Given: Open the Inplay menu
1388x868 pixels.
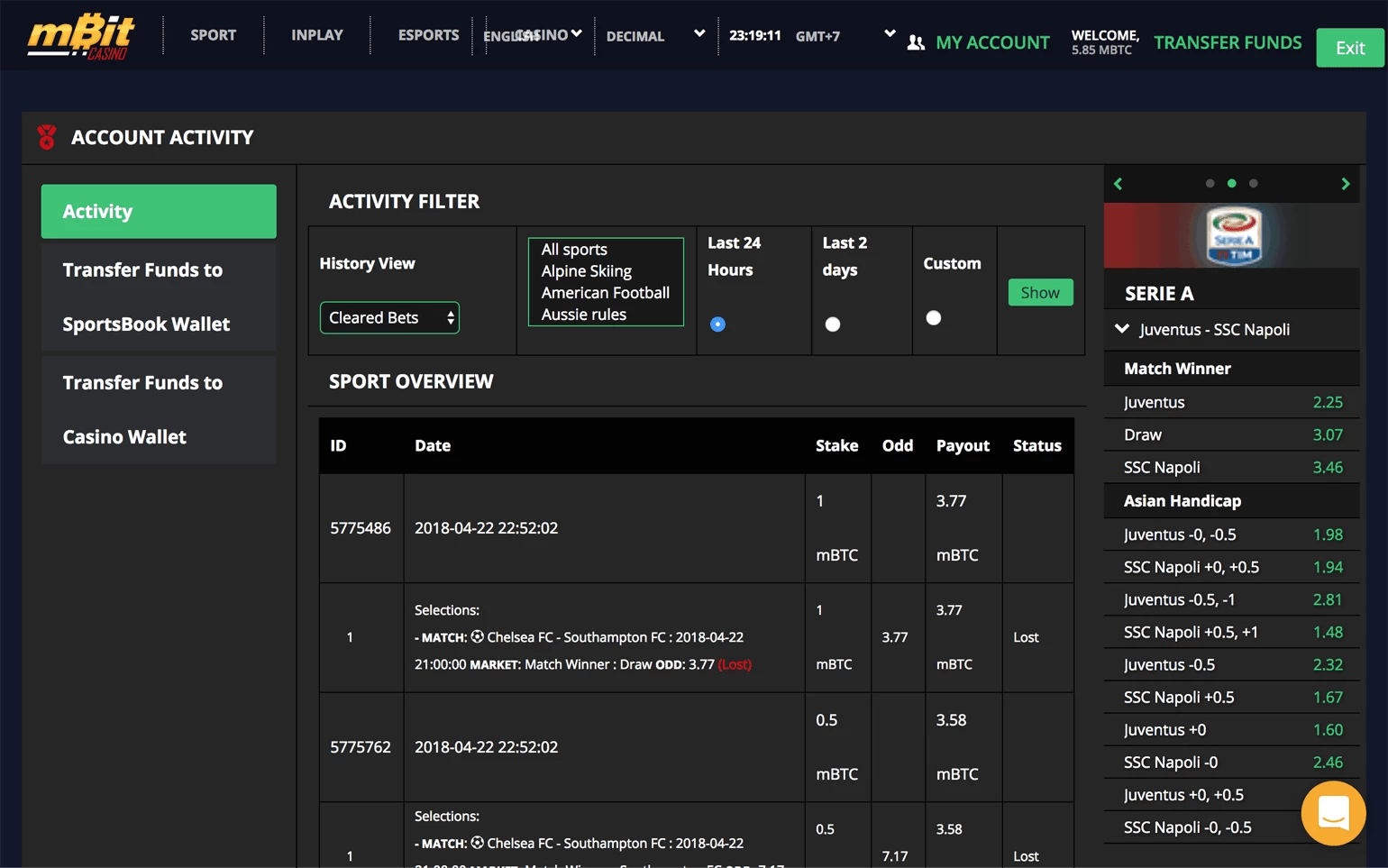Looking at the screenshot, I should pos(317,35).
